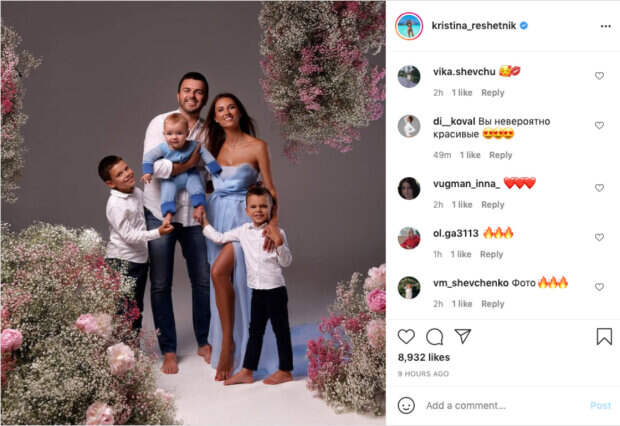Screen dimensions: 620x426
Task: Reply to vika.shevchu's comment
Action: coord(493,93)
